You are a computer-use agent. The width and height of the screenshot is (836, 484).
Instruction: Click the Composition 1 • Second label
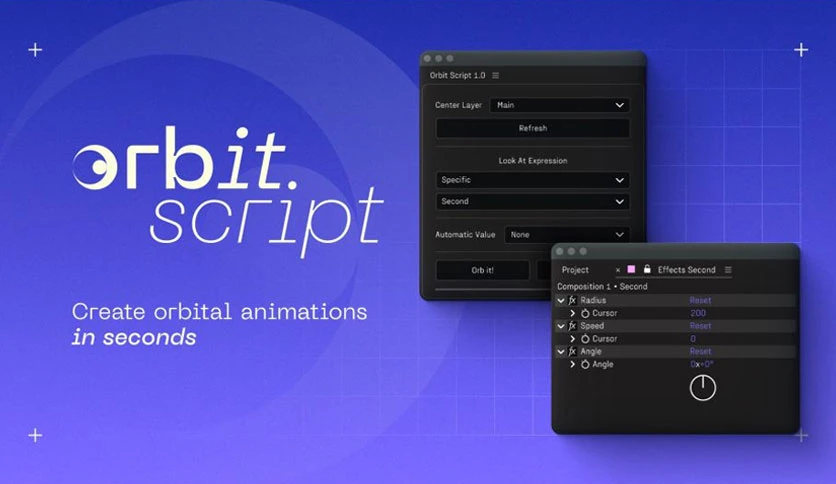click(x=602, y=286)
